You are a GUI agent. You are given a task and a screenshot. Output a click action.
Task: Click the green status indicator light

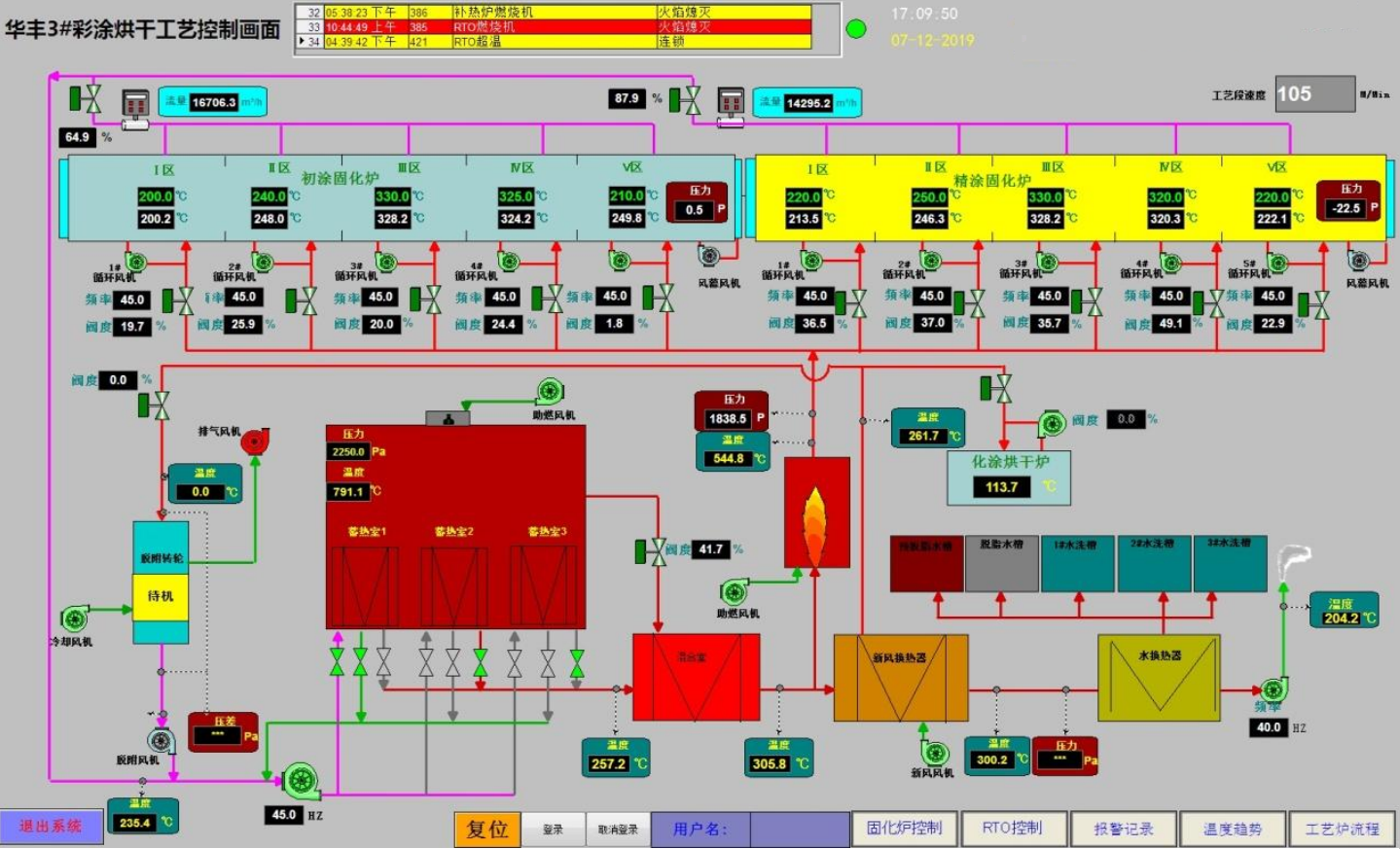[x=856, y=29]
